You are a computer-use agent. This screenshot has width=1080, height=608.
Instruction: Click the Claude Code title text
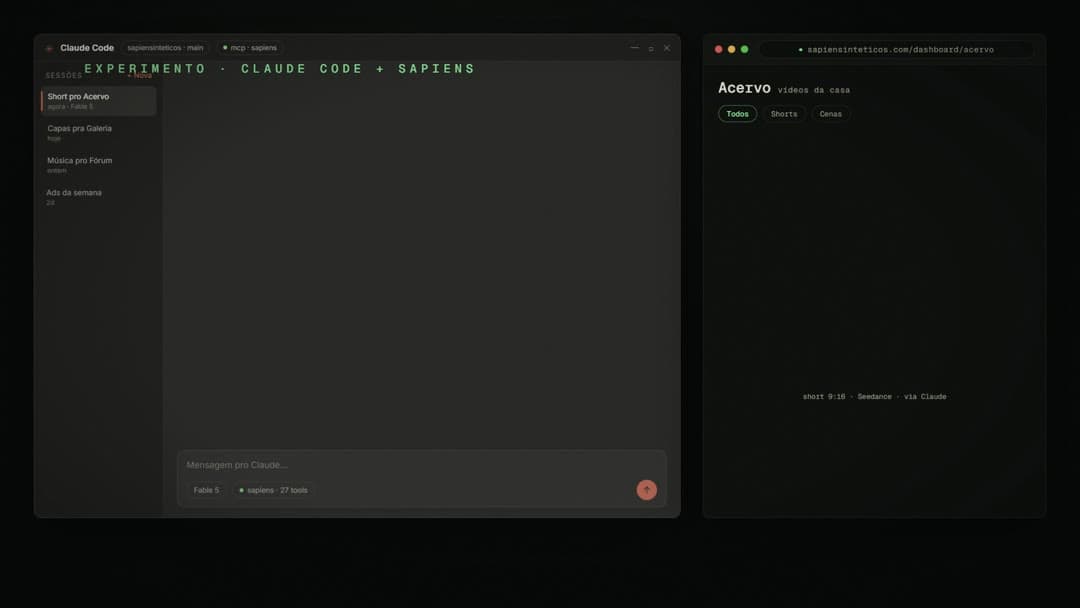pos(87,48)
